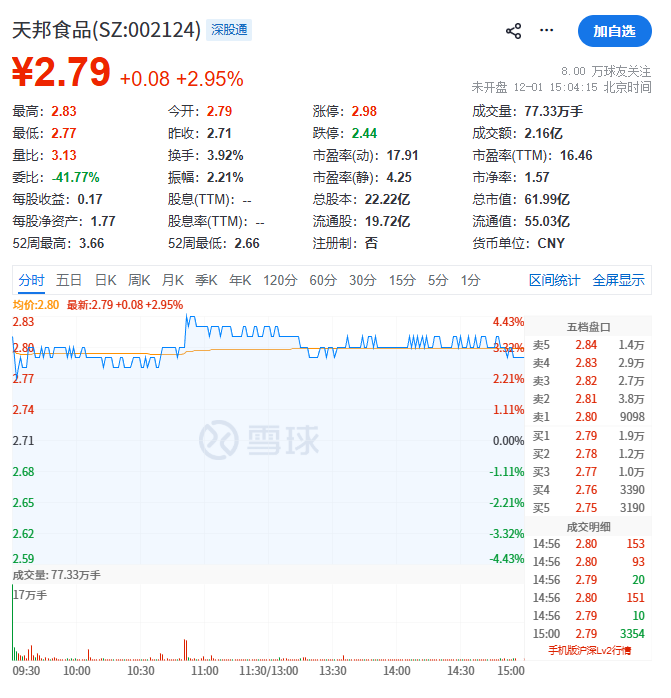Viewport: 671px width, 698px height.
Task: Click the 11:00 time axis label
Action: (204, 670)
